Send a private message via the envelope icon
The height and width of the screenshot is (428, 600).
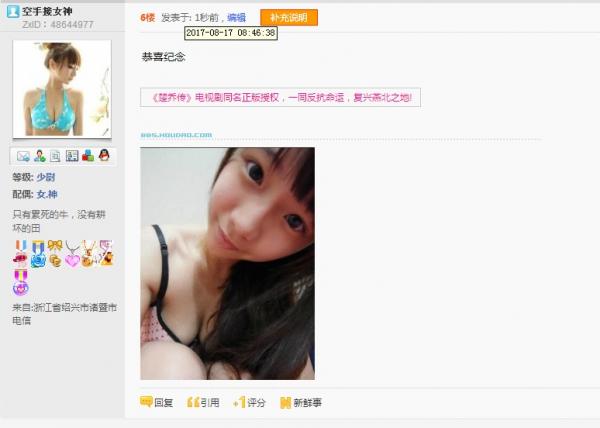click(x=23, y=156)
